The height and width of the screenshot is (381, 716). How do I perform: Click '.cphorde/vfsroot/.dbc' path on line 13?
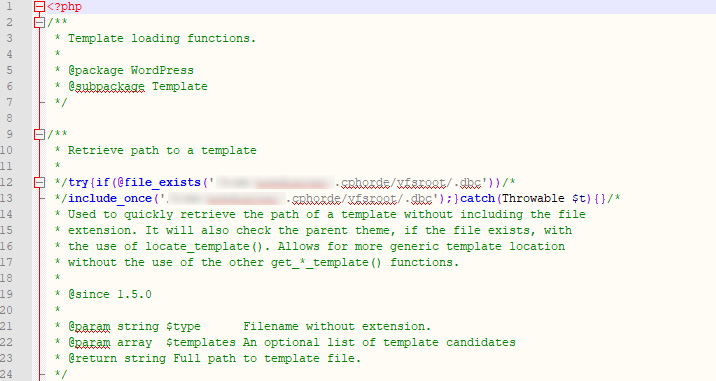(359, 199)
